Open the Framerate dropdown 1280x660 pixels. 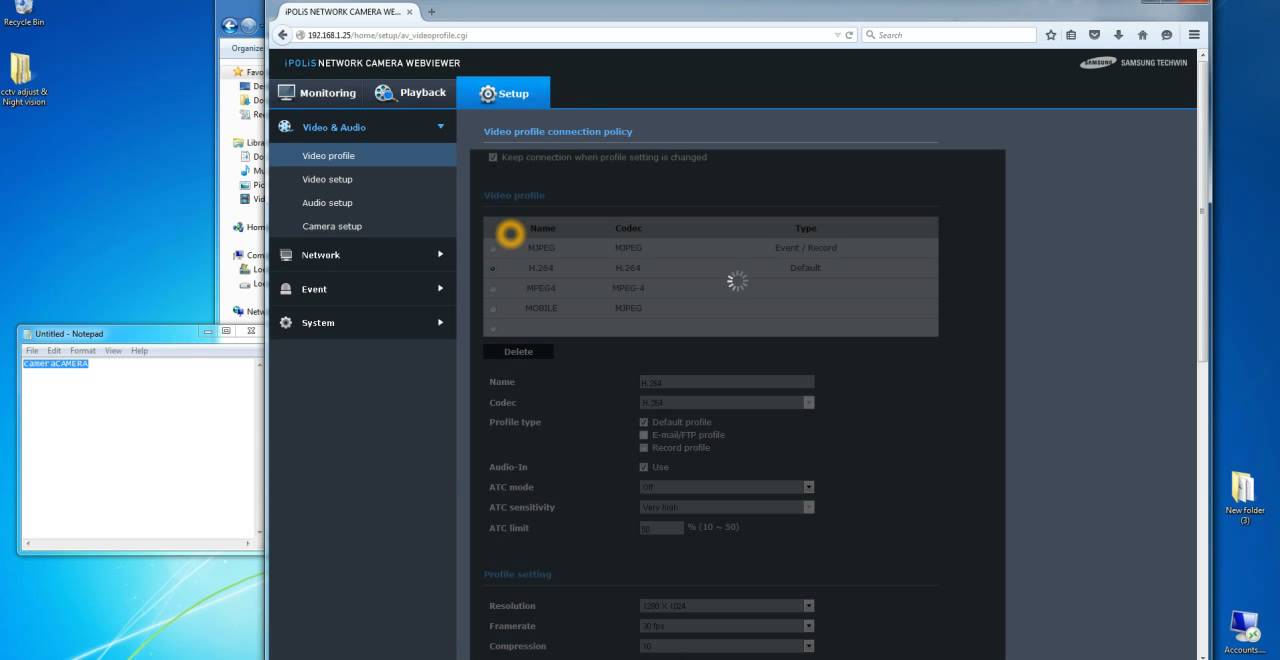point(727,626)
